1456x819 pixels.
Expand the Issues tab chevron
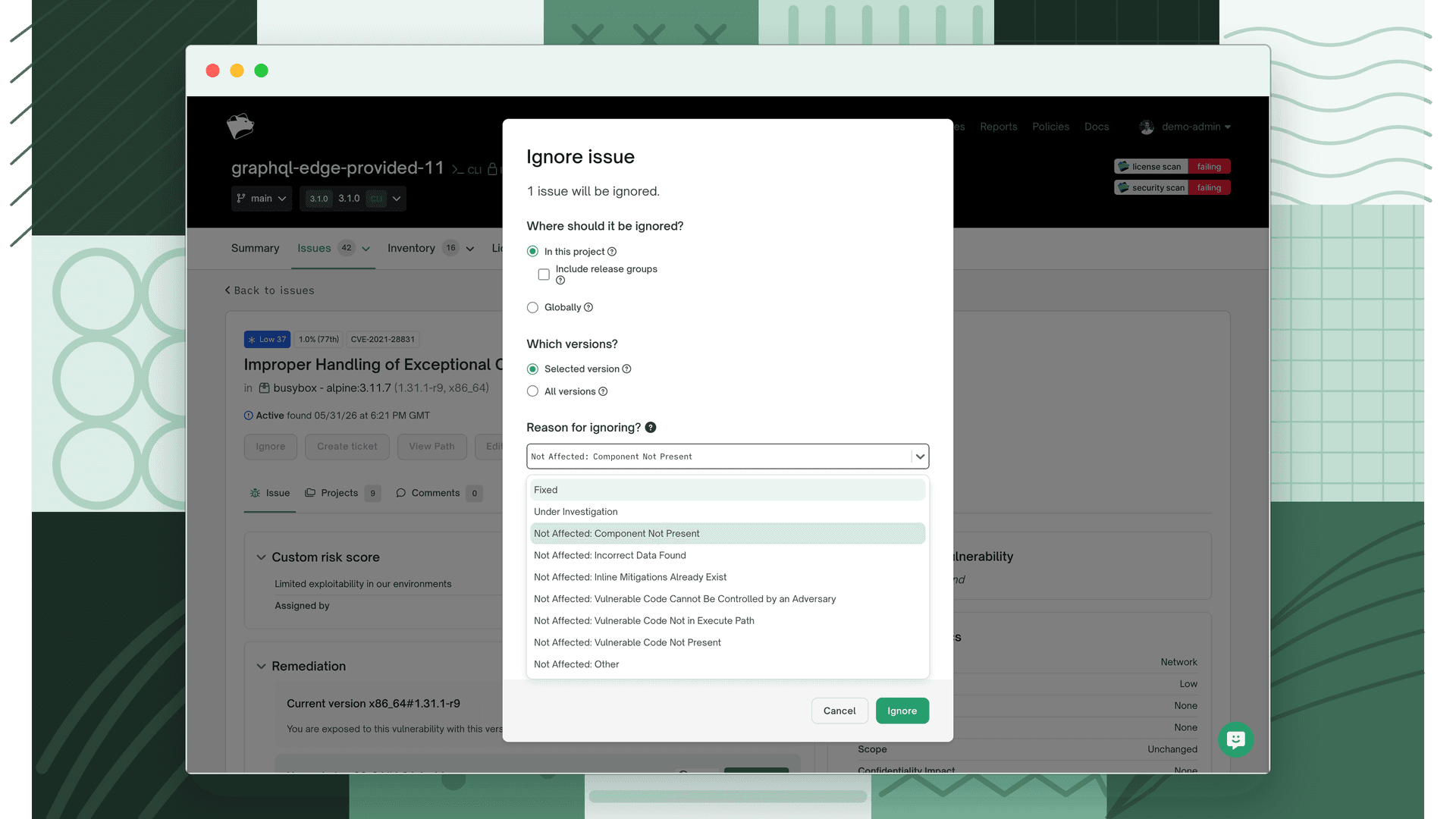(x=366, y=249)
